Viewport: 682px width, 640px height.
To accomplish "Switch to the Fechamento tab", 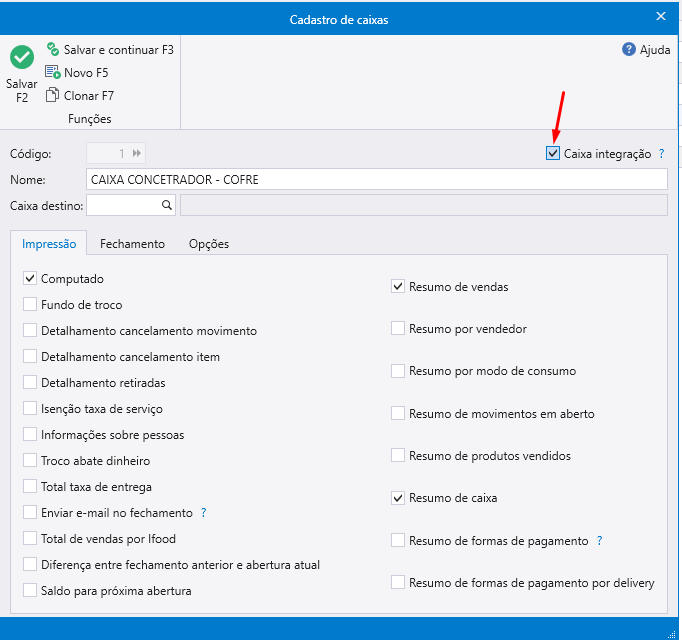I will 132,243.
